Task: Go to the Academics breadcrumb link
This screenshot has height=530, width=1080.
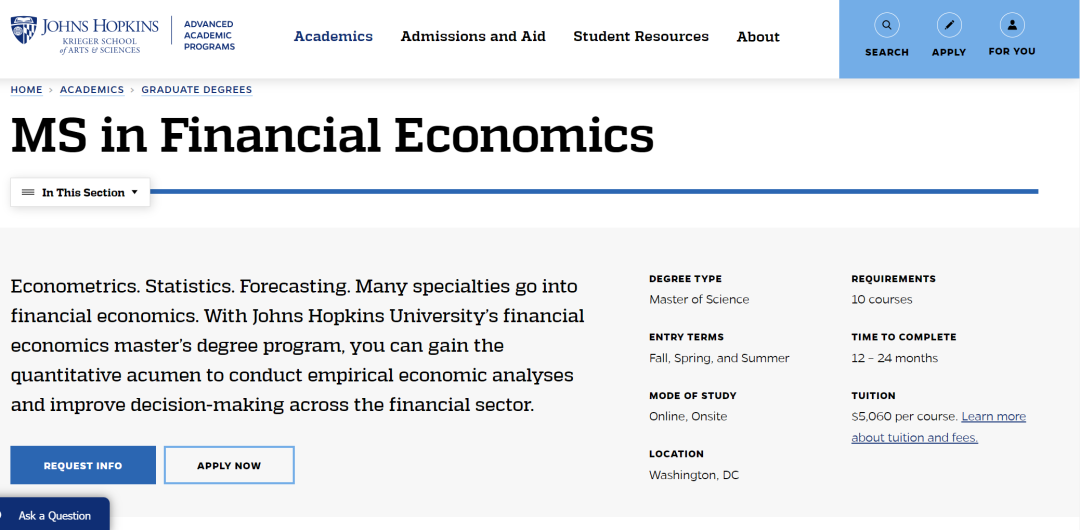Action: pos(92,90)
